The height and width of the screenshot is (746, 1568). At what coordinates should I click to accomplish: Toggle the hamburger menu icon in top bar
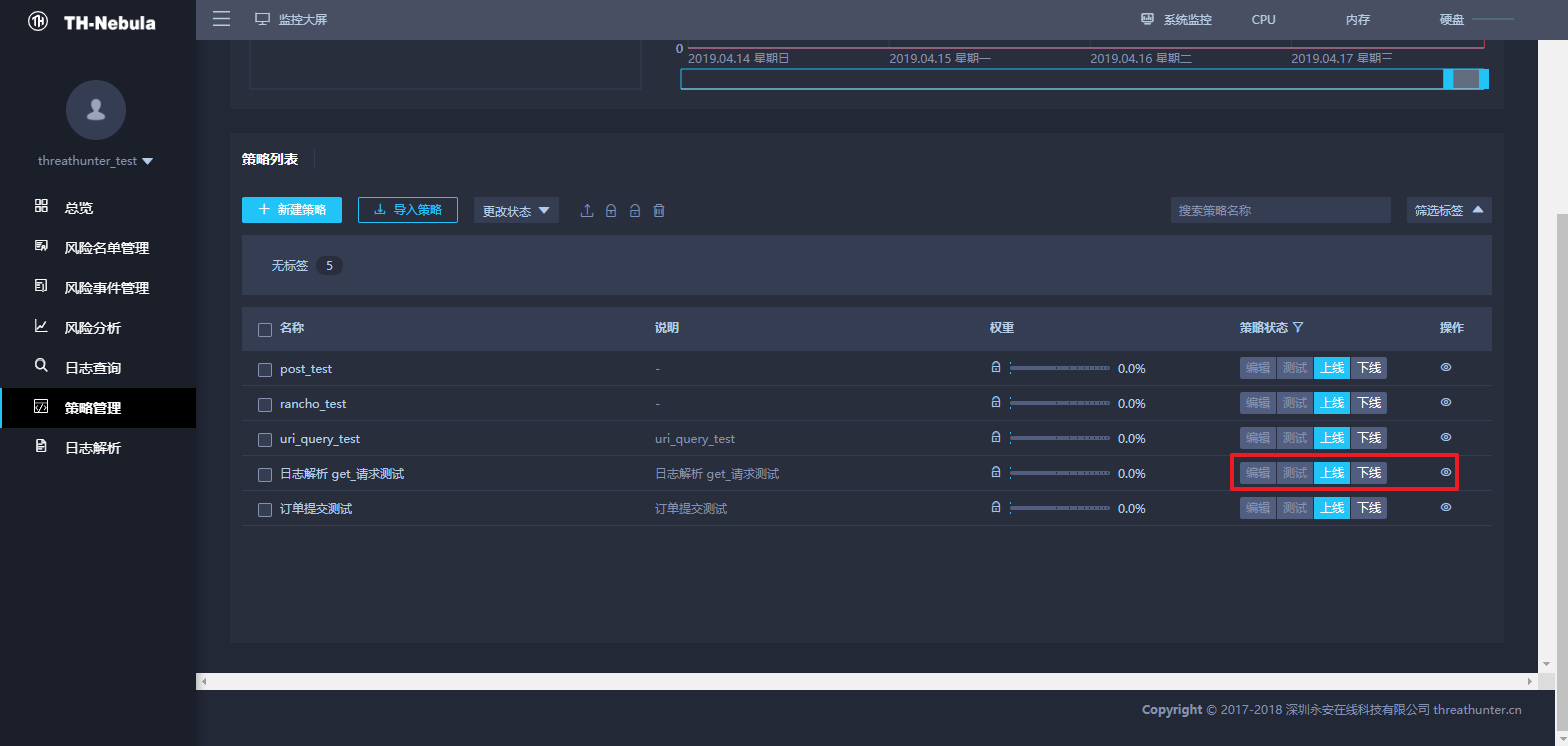click(x=221, y=19)
